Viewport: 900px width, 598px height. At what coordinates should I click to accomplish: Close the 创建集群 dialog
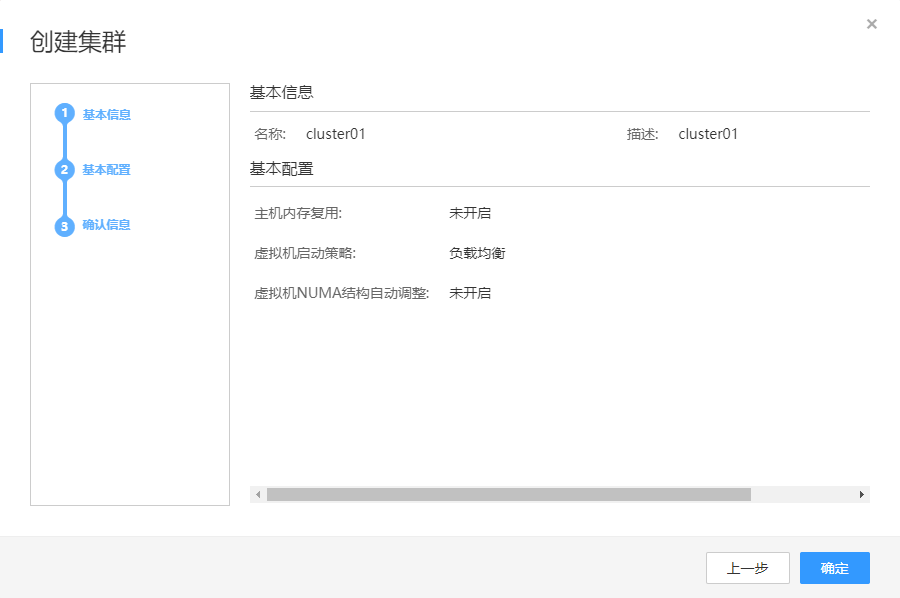[871, 24]
